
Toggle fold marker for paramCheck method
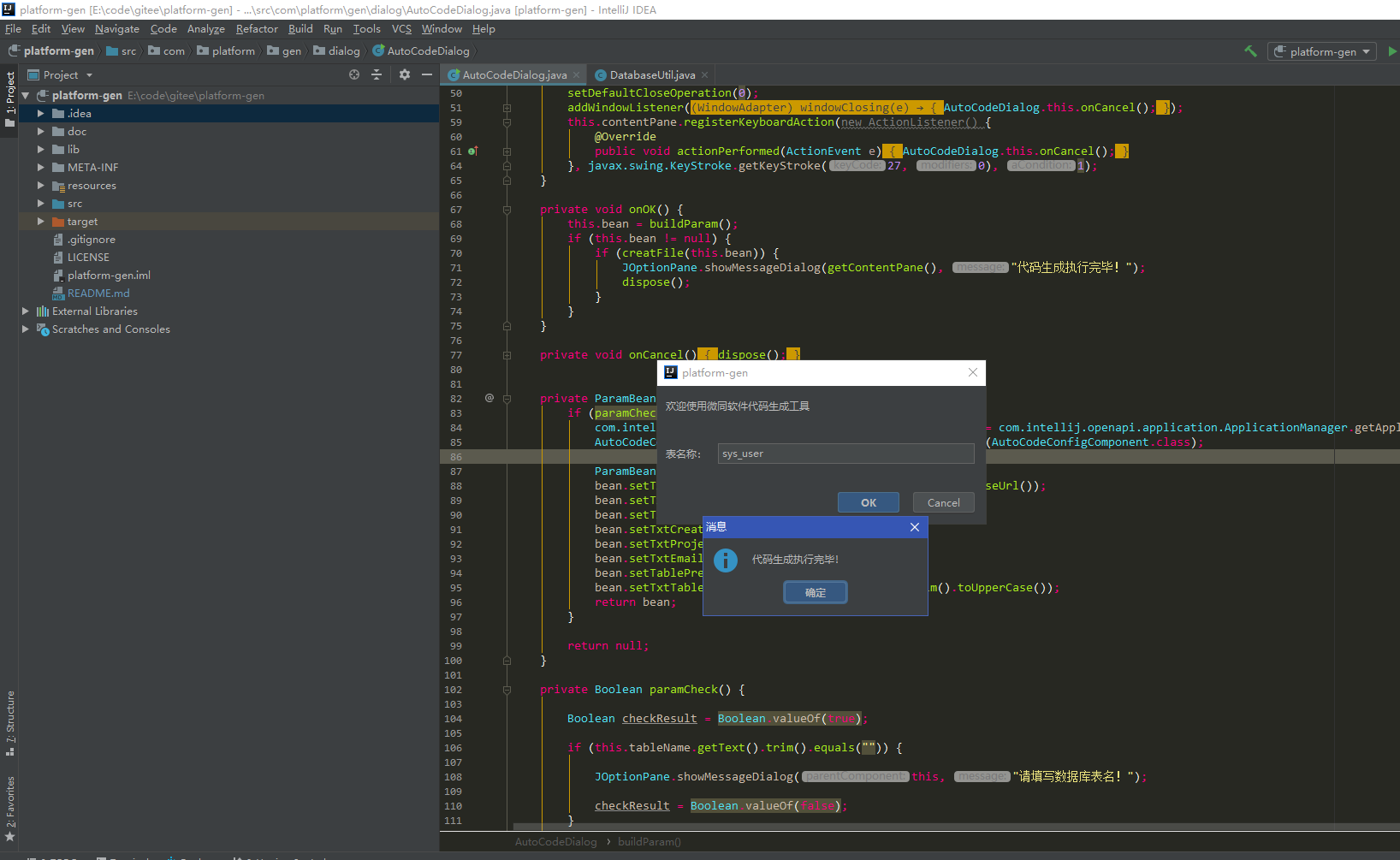[x=507, y=690]
